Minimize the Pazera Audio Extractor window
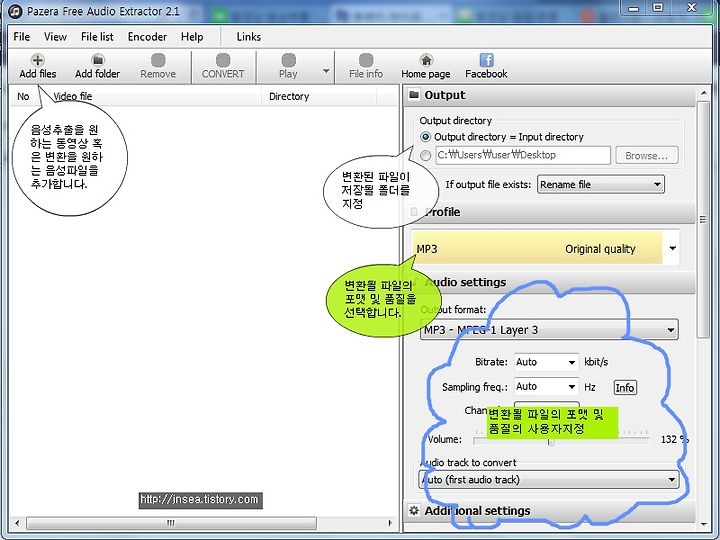Viewport: 720px width, 540px height. click(x=634, y=8)
